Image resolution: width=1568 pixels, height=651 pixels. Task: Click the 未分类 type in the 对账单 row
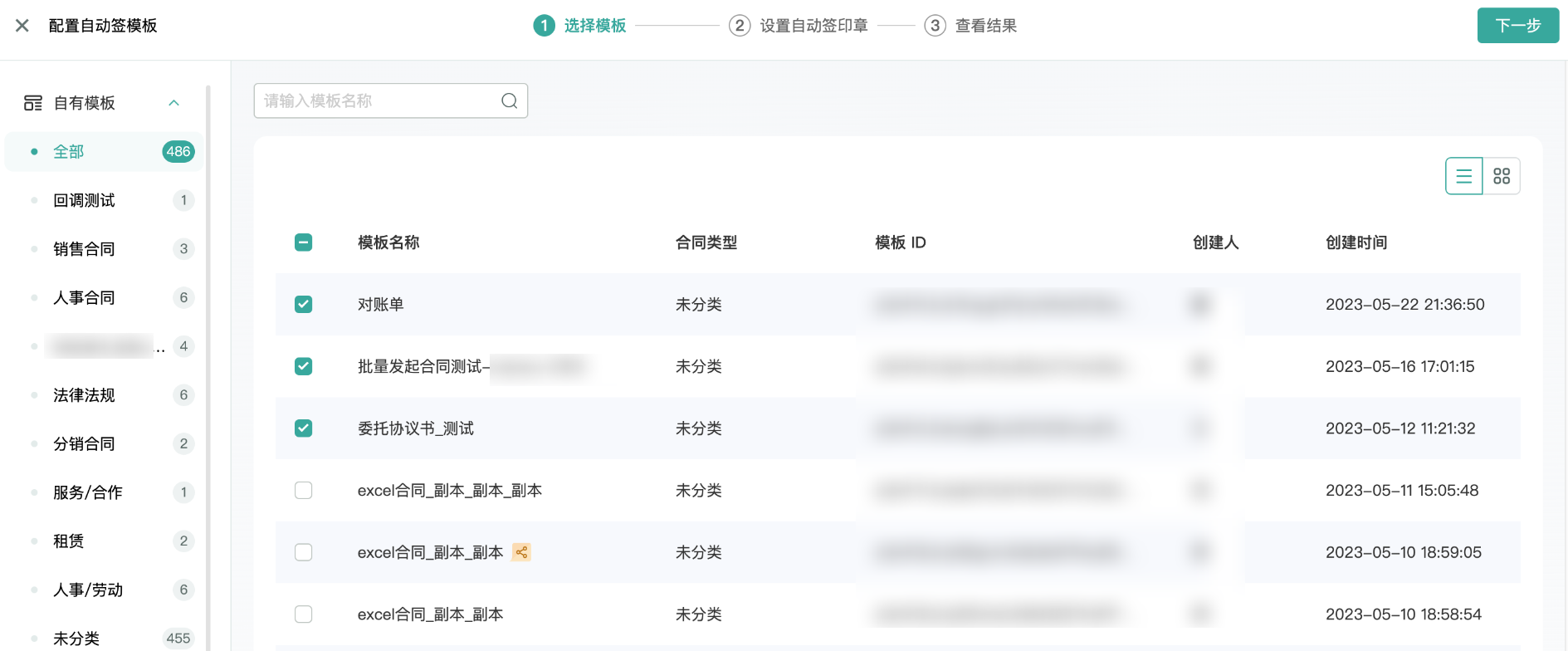(x=699, y=304)
